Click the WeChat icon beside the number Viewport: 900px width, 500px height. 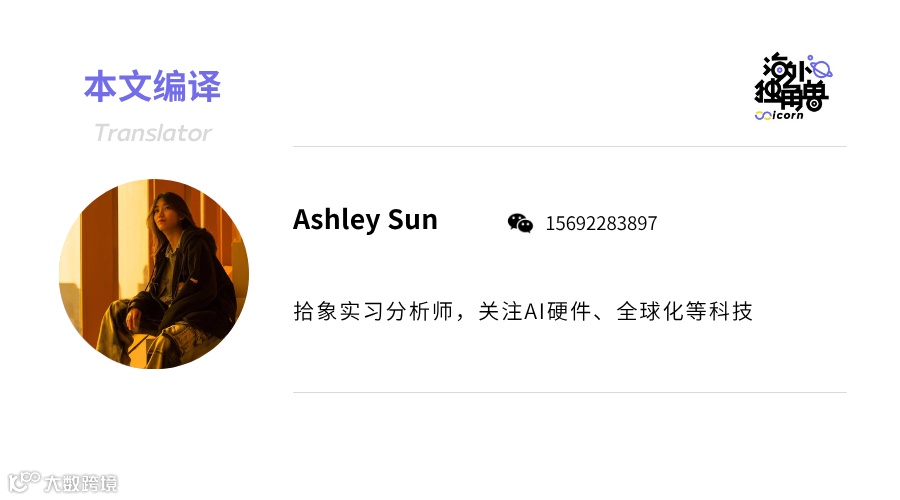point(520,223)
